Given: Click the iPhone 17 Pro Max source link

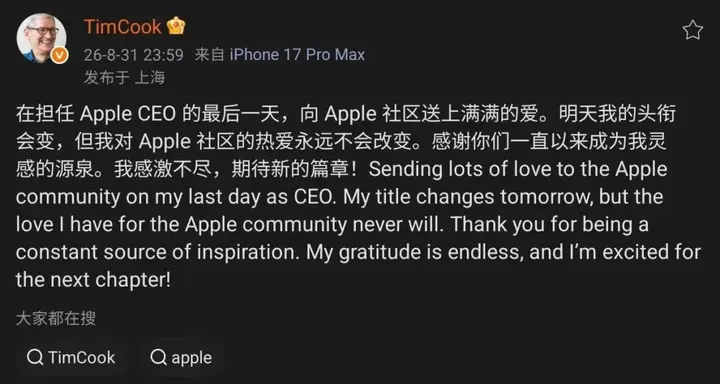Looking at the screenshot, I should pyautogui.click(x=297, y=55).
